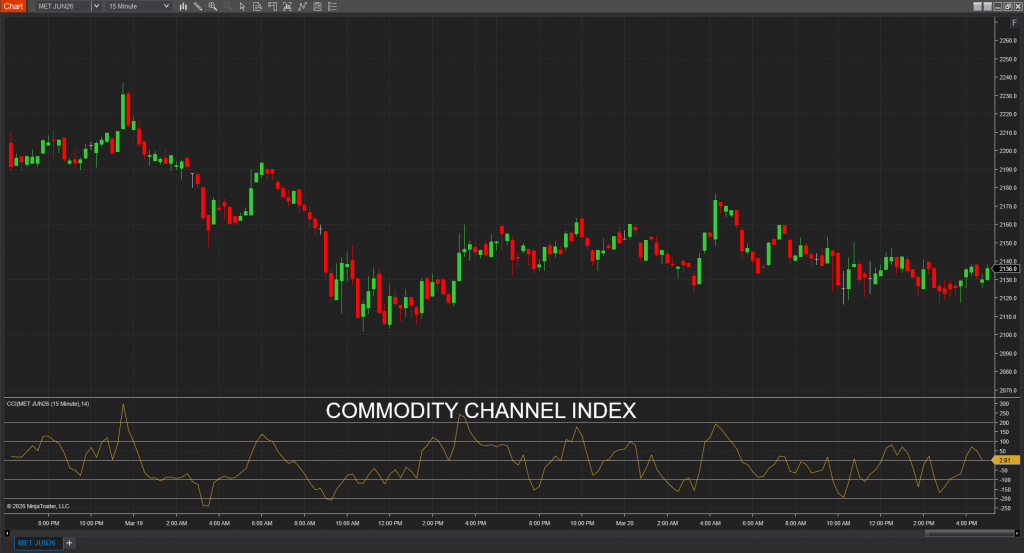Open the cursor type selector
The width and height of the screenshot is (1024, 553).
click(x=243, y=6)
